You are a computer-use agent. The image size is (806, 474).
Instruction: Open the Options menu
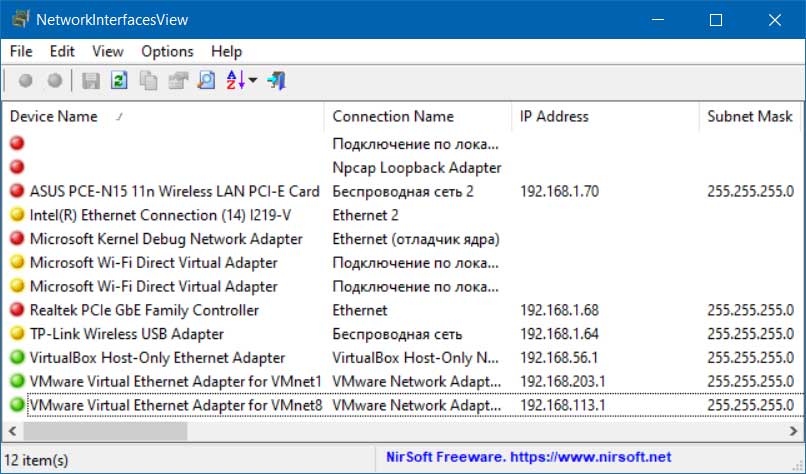(x=167, y=51)
